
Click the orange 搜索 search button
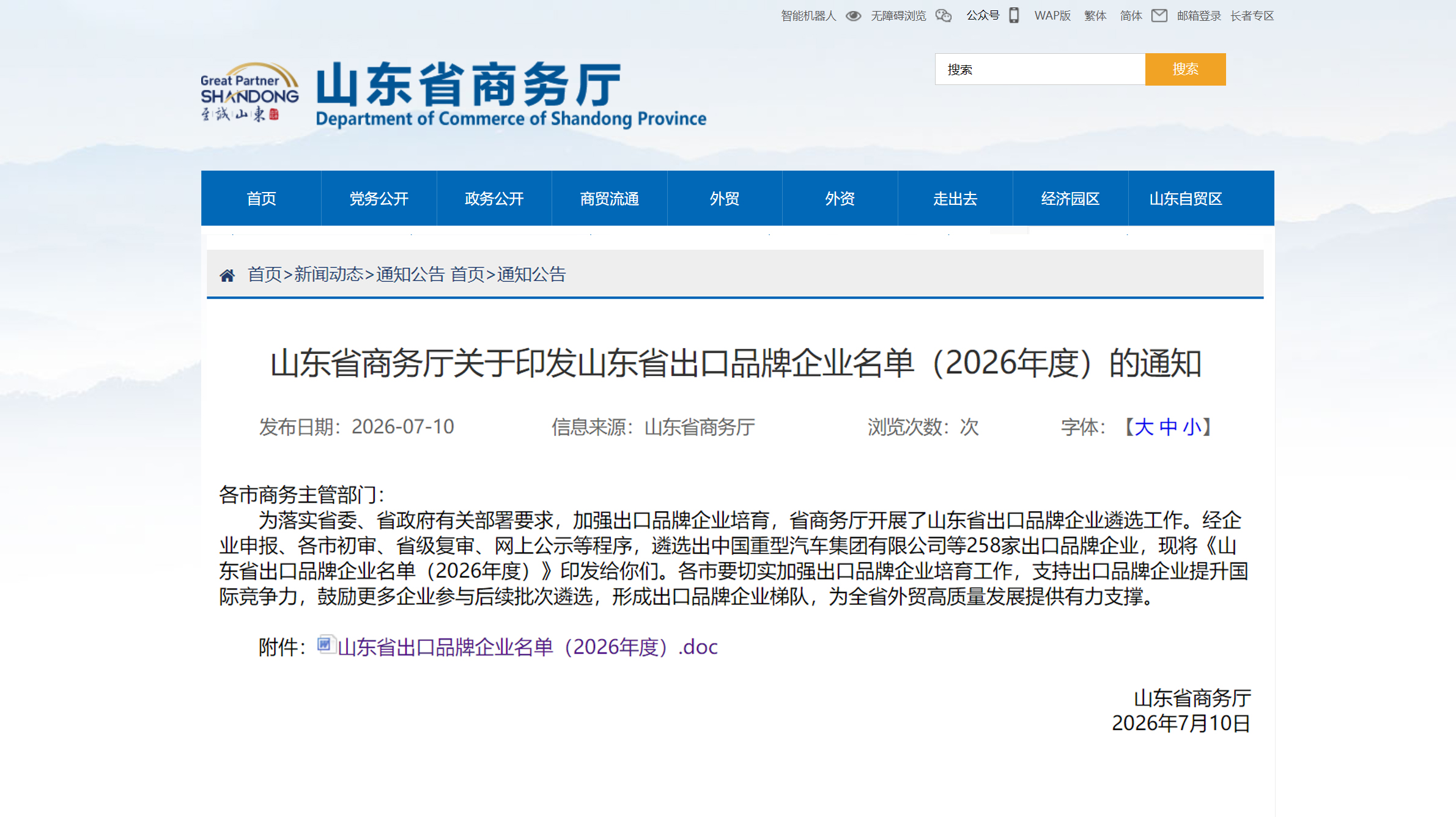(1185, 69)
